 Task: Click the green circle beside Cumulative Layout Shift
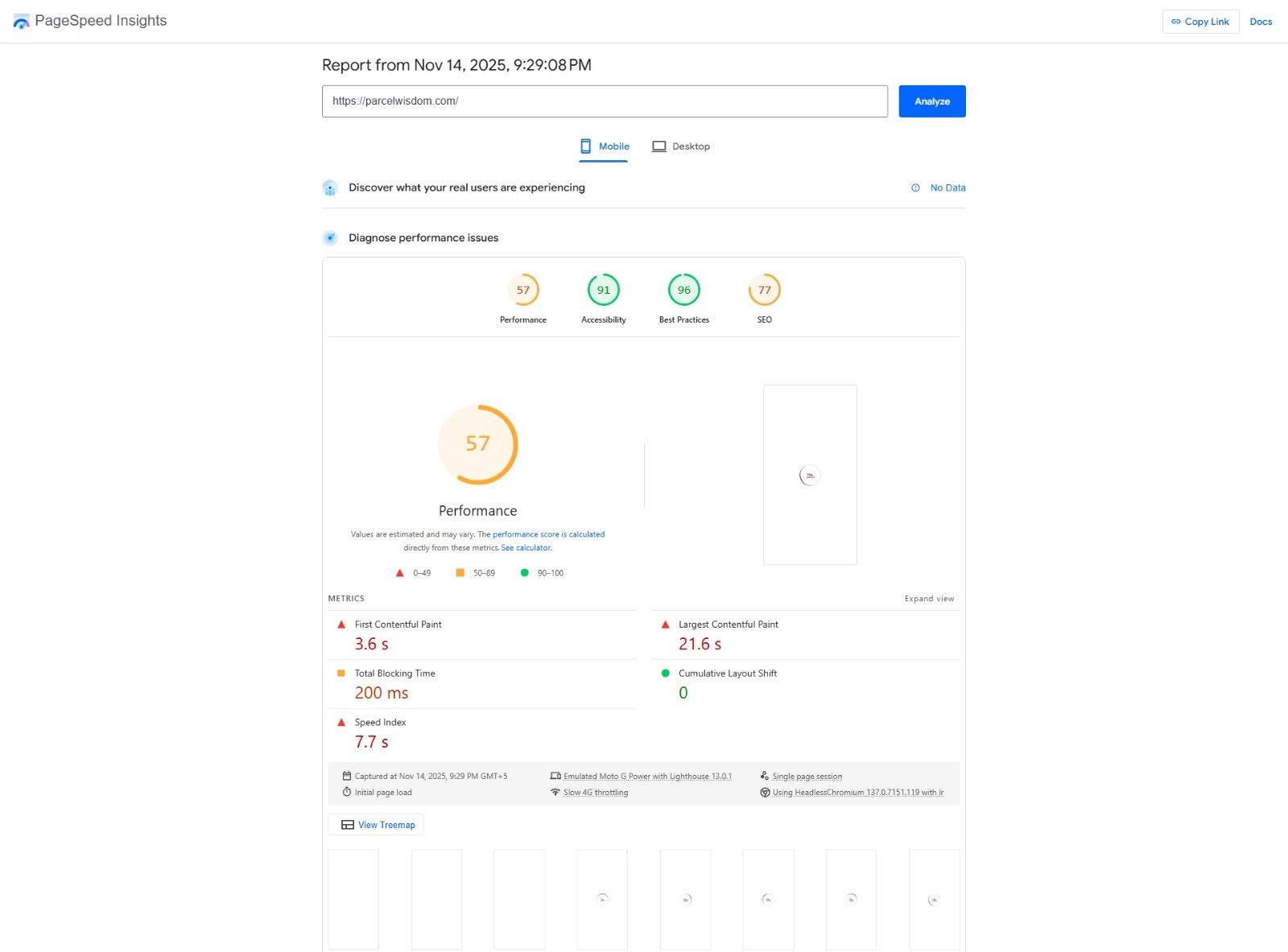click(x=665, y=674)
